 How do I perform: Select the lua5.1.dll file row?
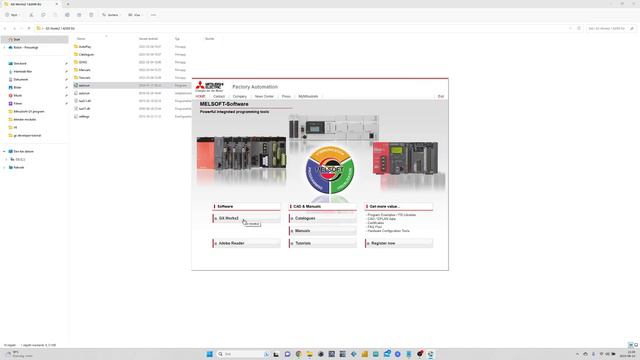pyautogui.click(x=132, y=101)
